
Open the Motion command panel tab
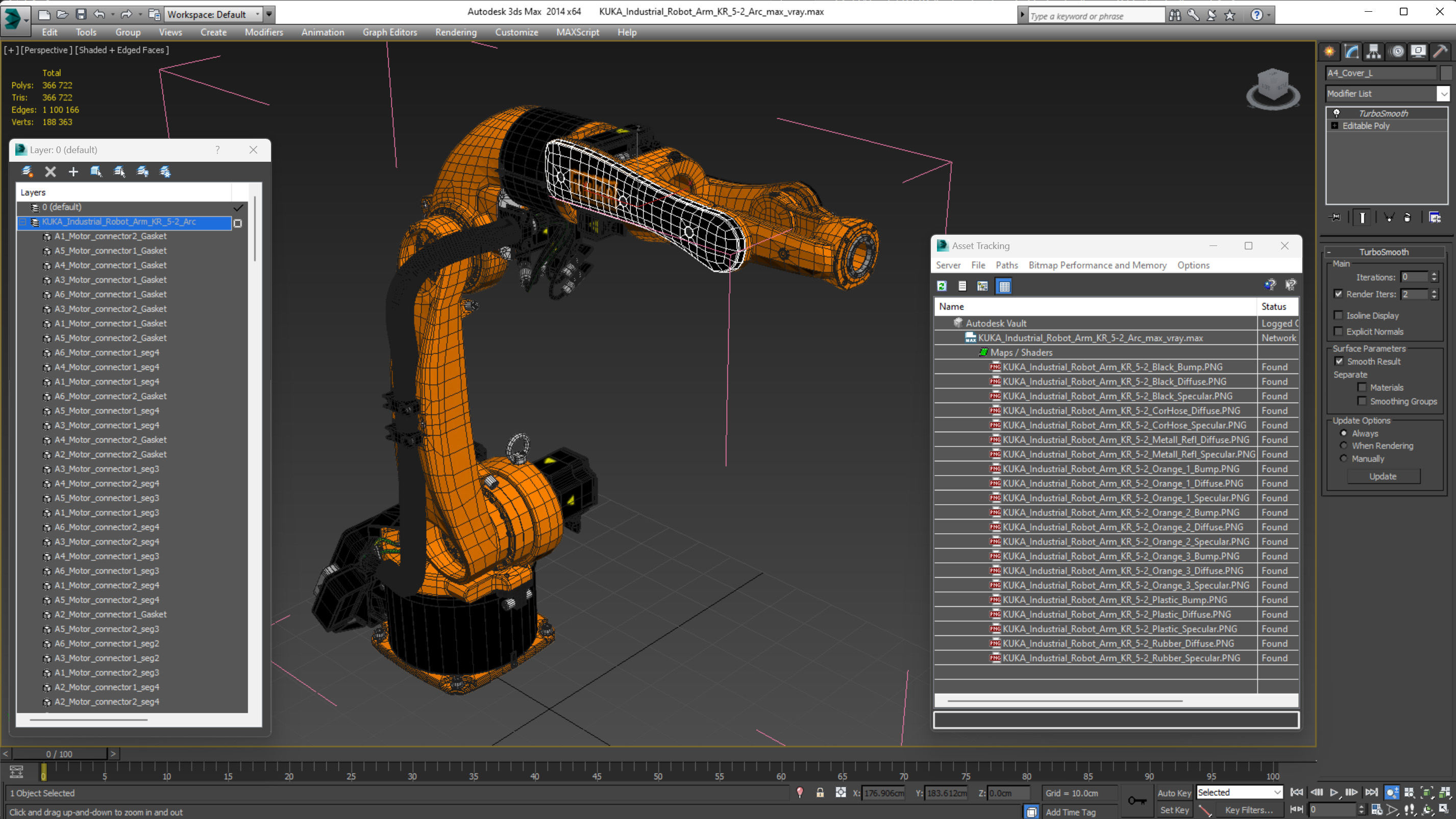tap(1397, 52)
